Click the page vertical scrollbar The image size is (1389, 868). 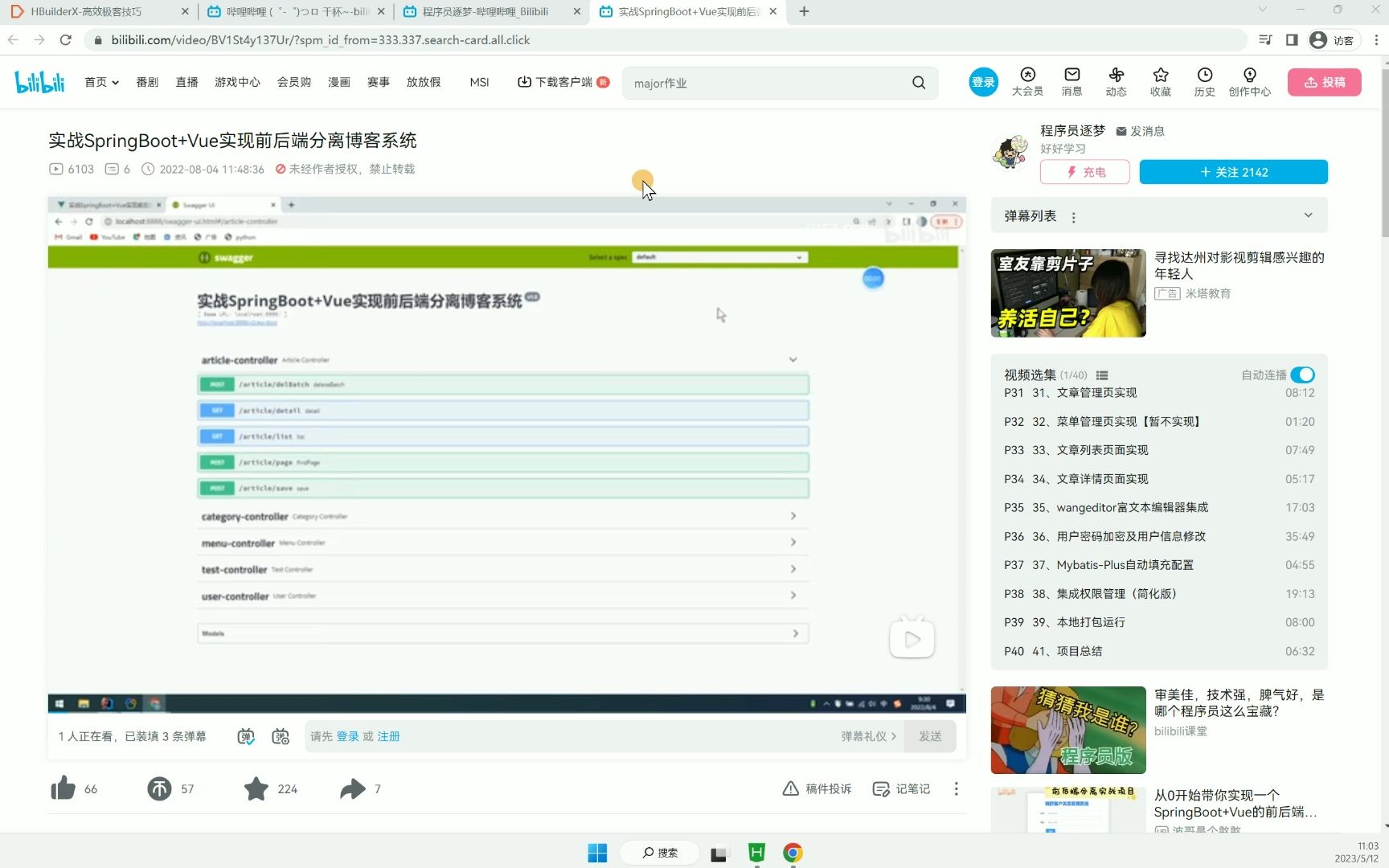coord(1384,153)
